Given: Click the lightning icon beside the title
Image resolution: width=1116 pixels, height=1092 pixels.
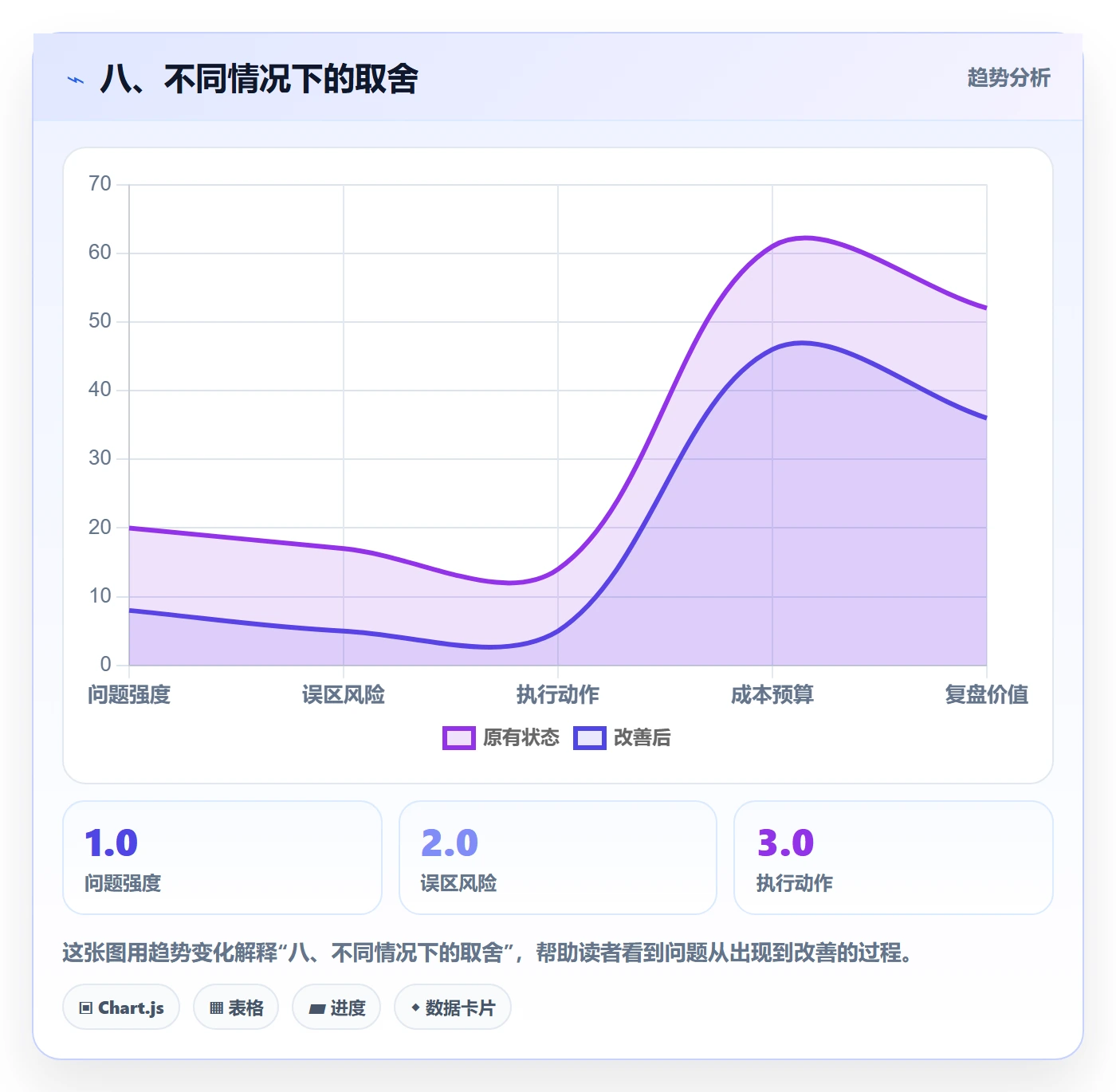Looking at the screenshot, I should (x=76, y=80).
